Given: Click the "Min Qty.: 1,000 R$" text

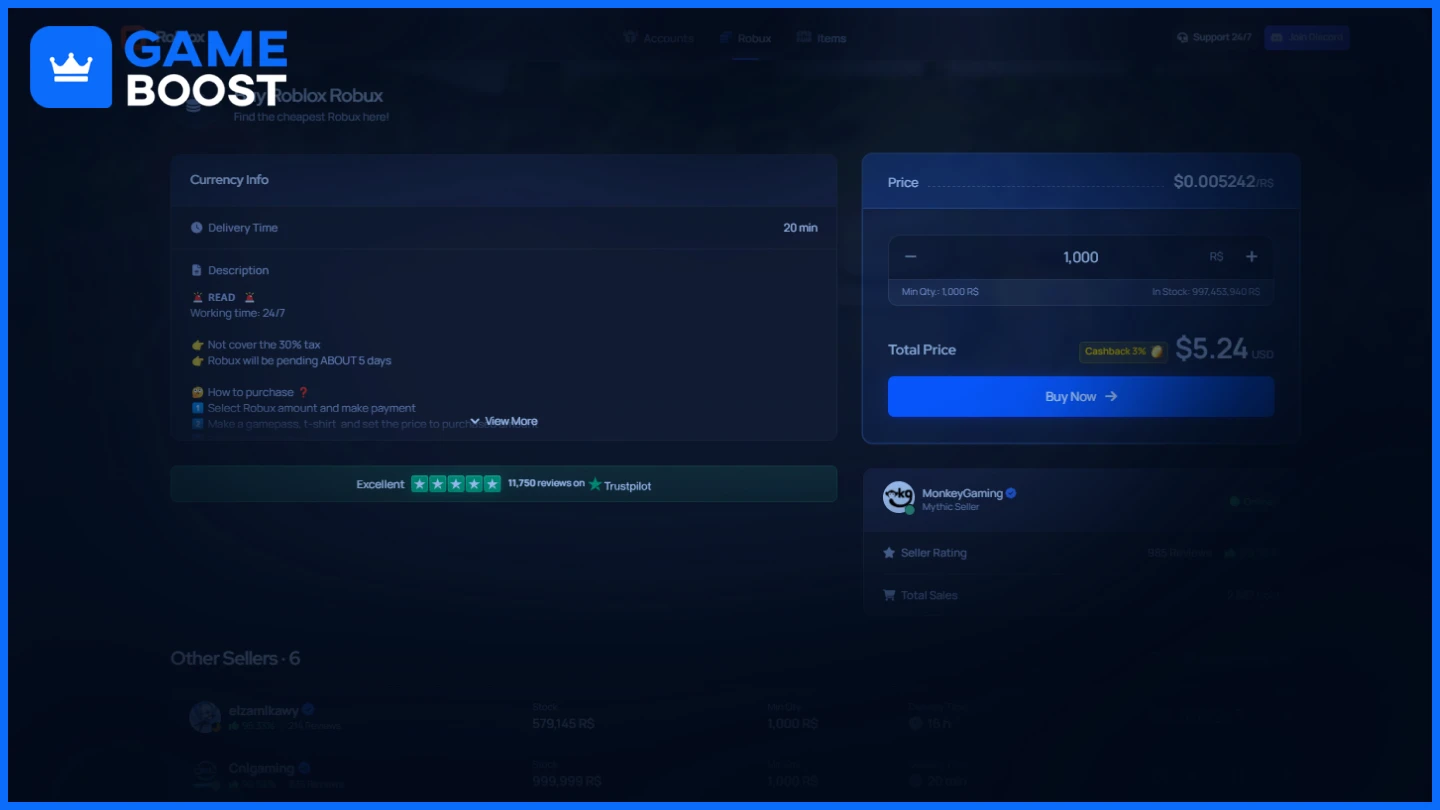Looking at the screenshot, I should click(940, 292).
